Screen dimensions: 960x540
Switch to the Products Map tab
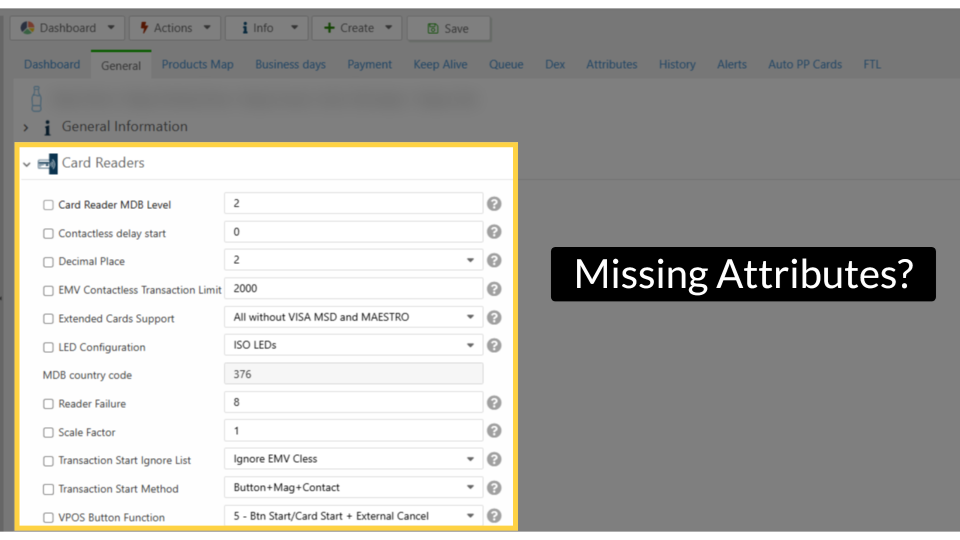click(197, 65)
